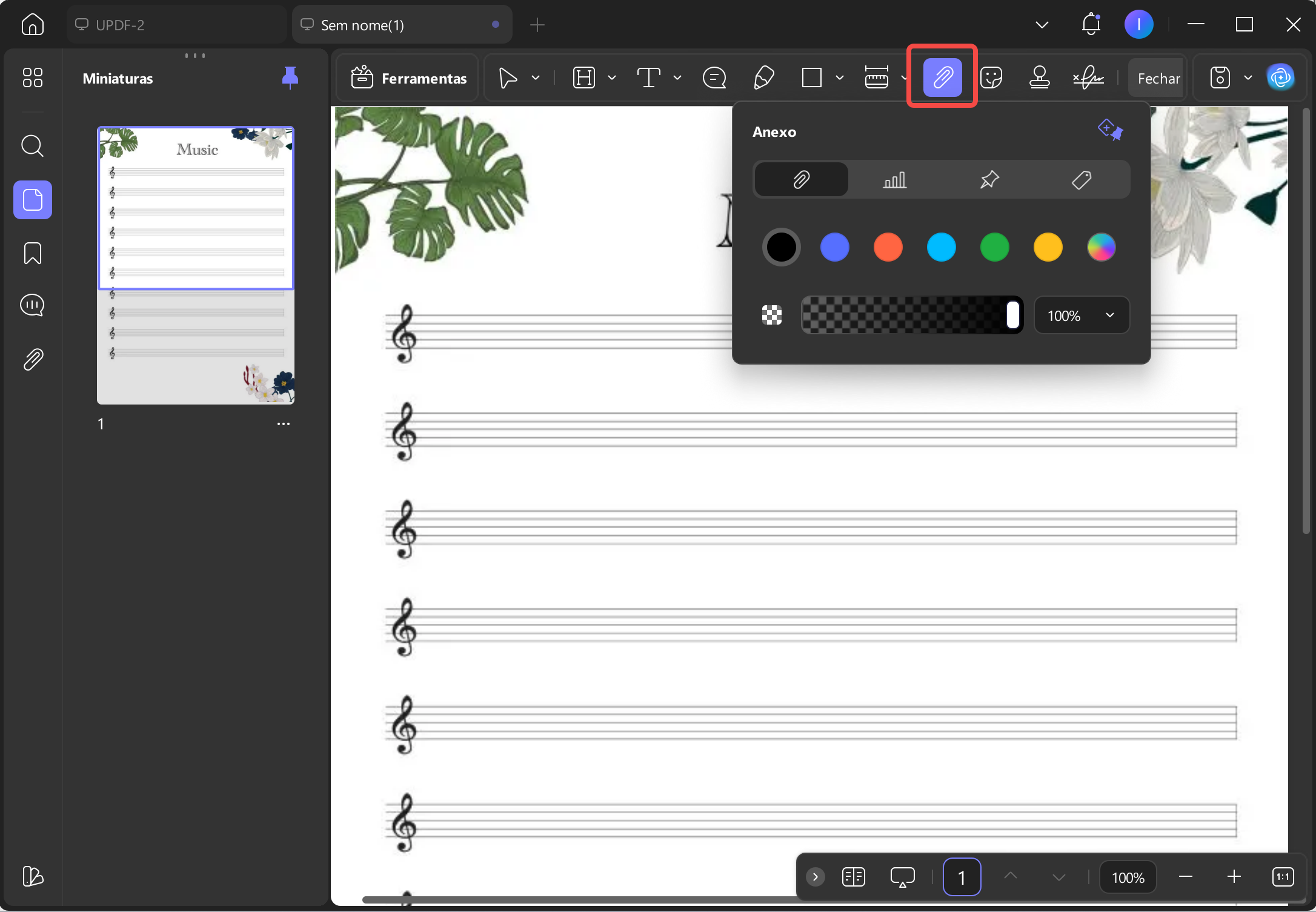Select the page 1 thumbnail

click(196, 265)
